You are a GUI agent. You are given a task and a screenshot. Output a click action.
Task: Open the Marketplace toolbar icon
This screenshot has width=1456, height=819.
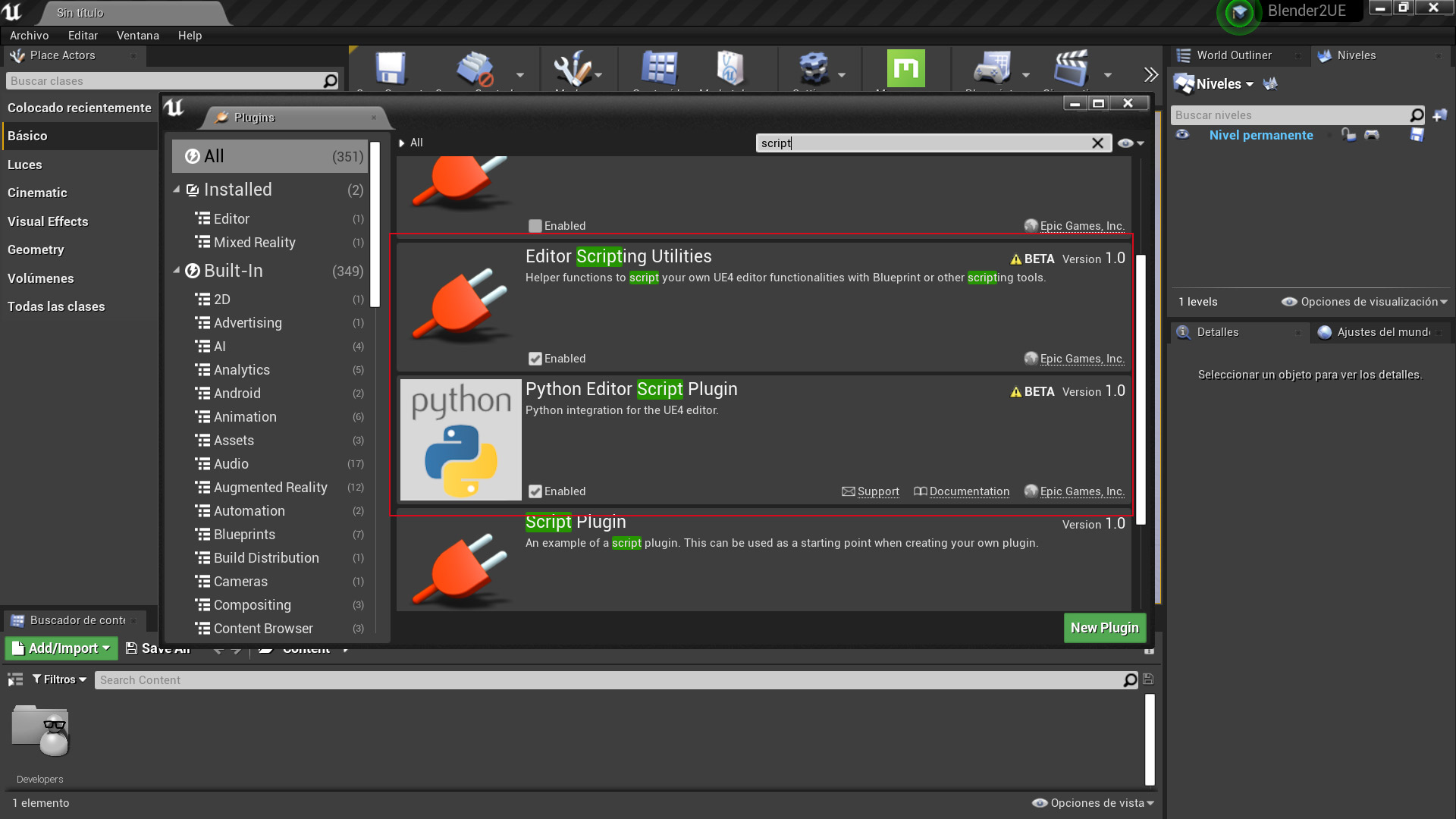pos(730,68)
